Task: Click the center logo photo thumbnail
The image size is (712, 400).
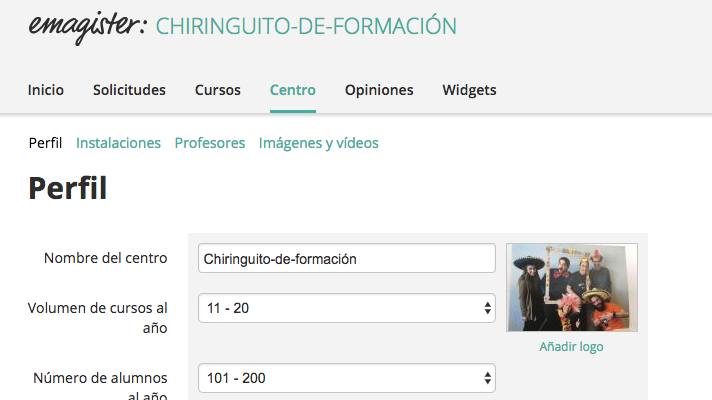Action: click(x=572, y=287)
